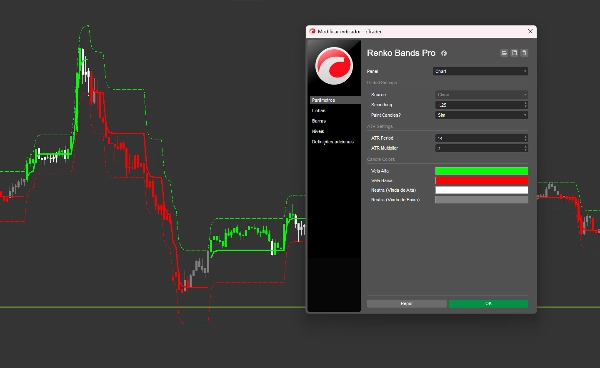Open the Panel dropdown showing Chart

click(x=481, y=71)
